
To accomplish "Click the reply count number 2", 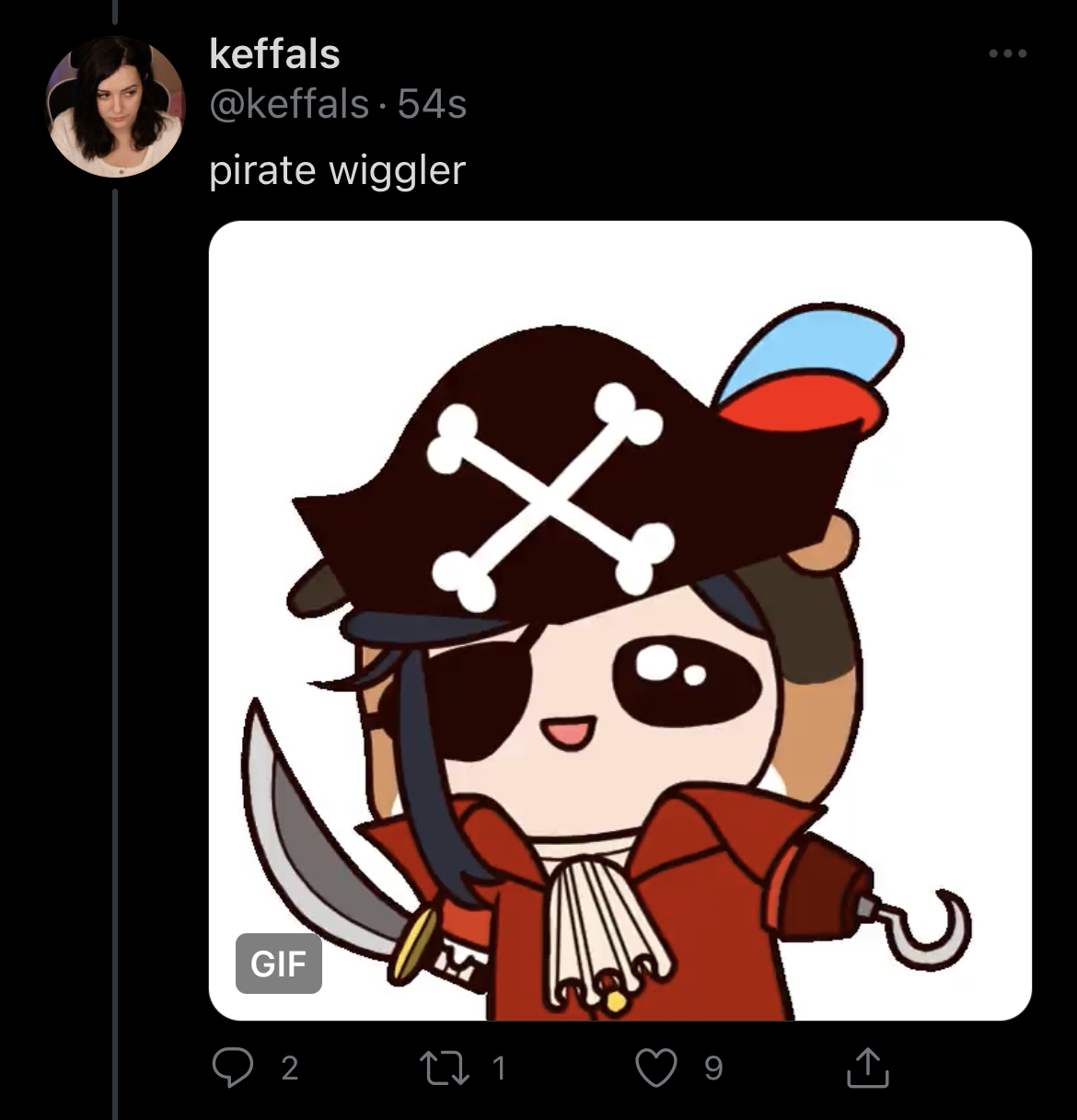I will (289, 1068).
